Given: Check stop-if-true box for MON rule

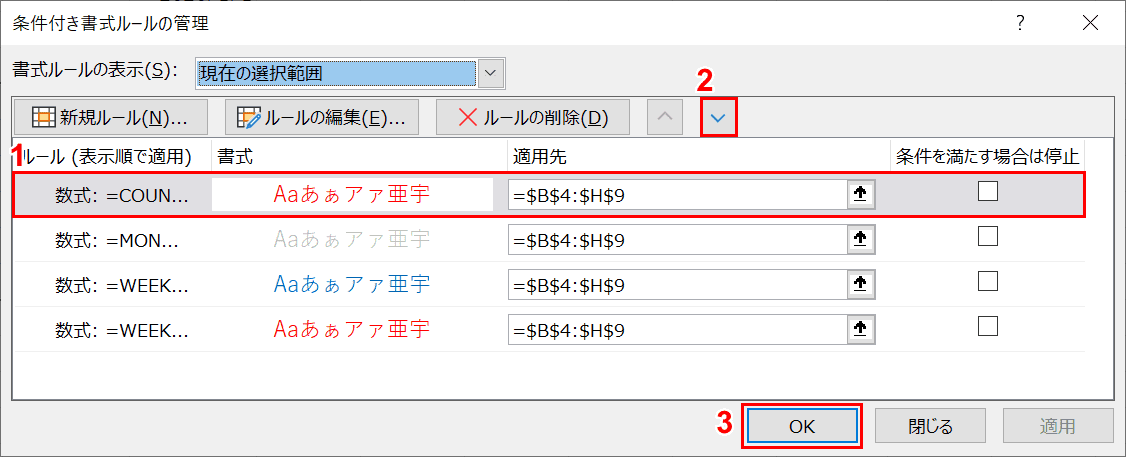Looking at the screenshot, I should (988, 236).
